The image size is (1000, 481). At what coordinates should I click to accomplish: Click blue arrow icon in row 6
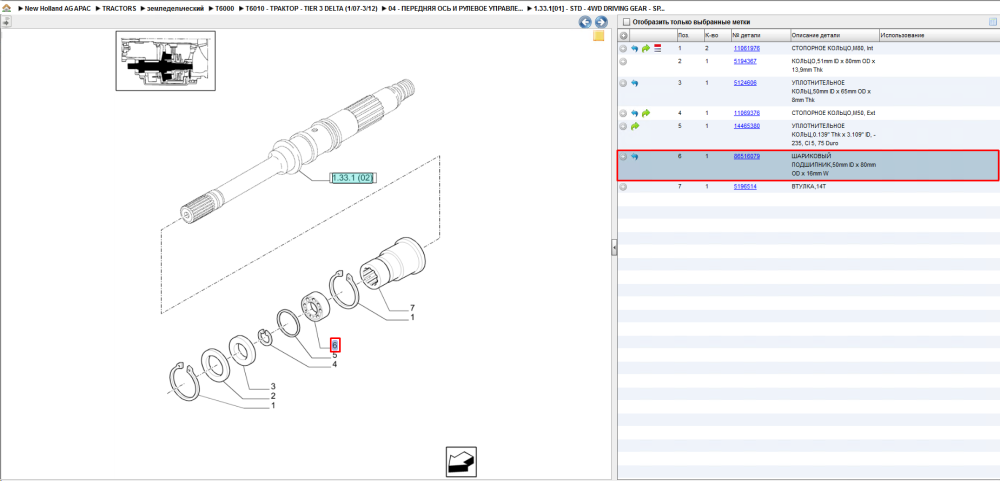pyautogui.click(x=635, y=156)
